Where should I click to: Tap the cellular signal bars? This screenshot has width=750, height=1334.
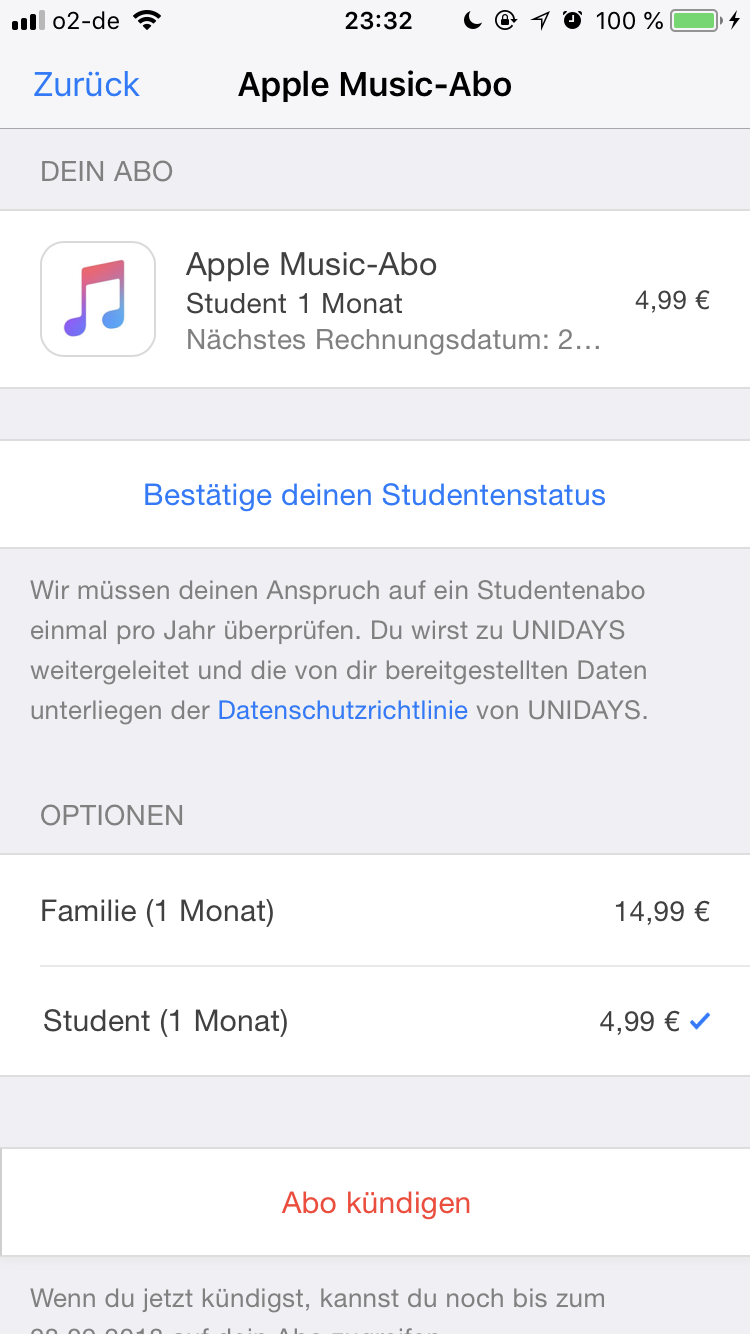tap(30, 21)
